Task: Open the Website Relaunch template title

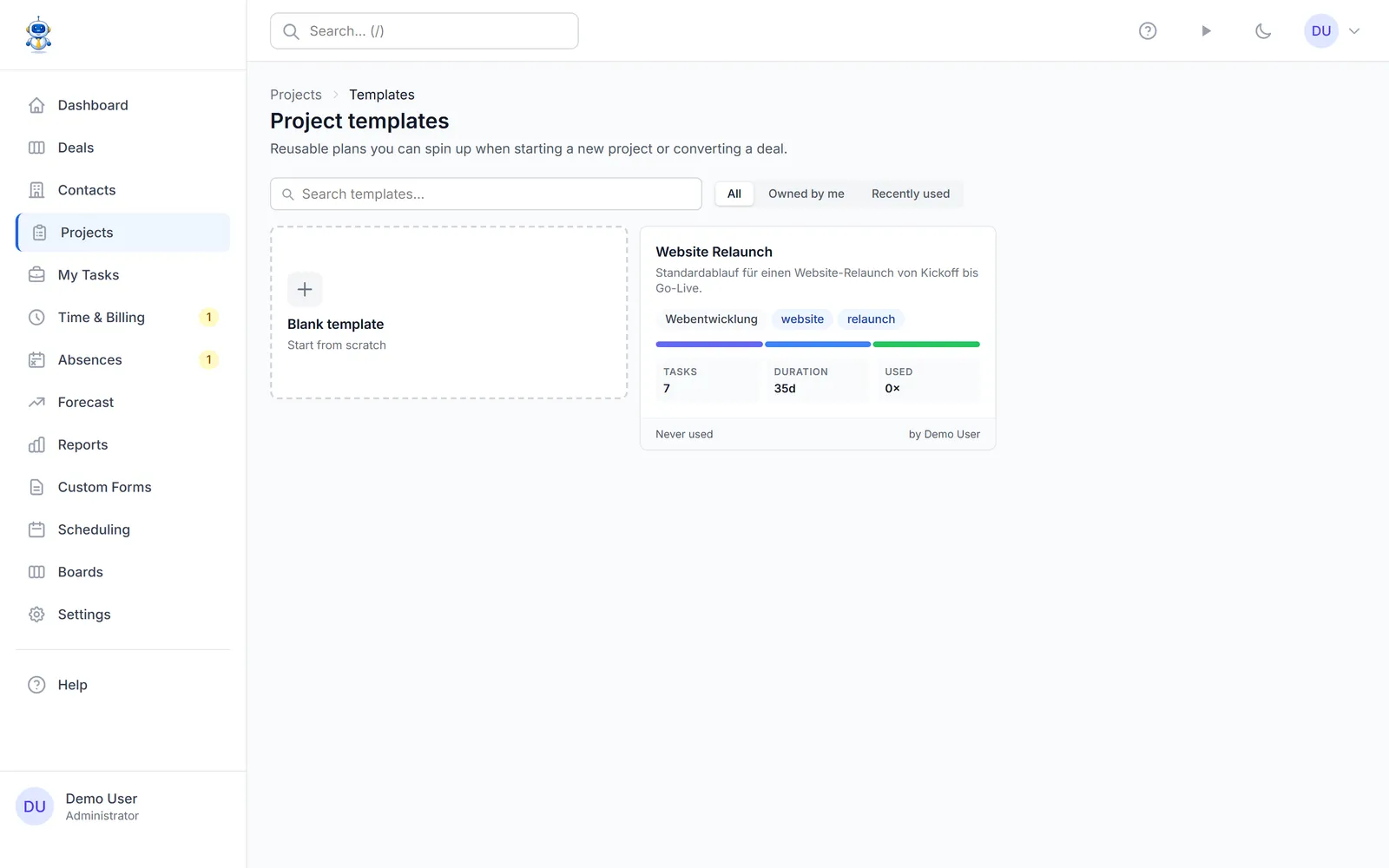Action: click(714, 252)
